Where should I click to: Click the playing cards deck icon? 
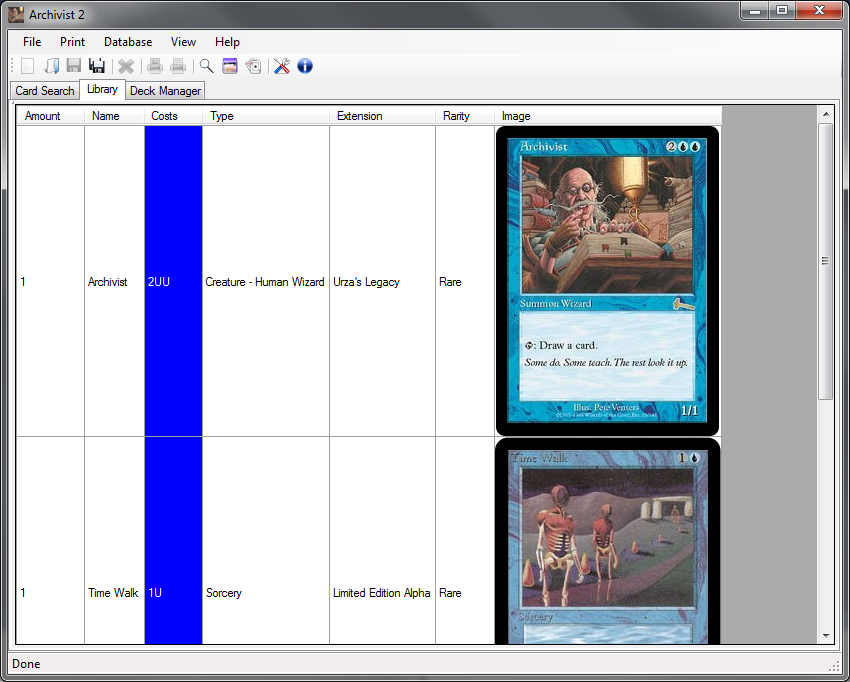click(253, 66)
